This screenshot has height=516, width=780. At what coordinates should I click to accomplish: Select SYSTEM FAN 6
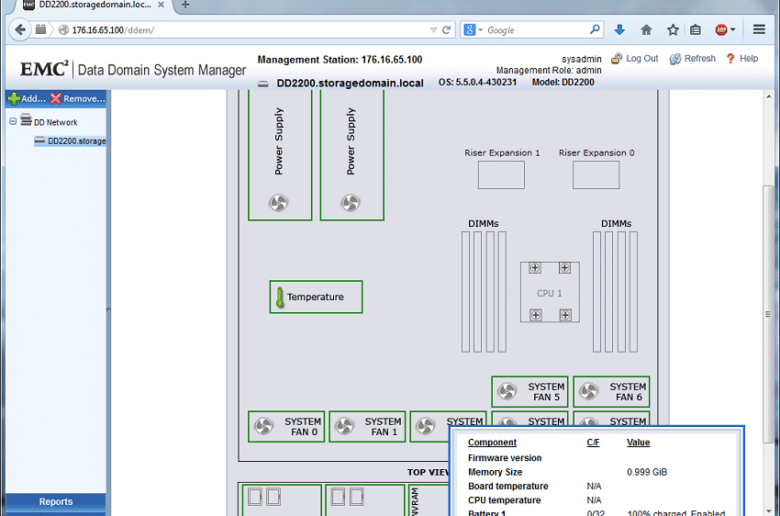(x=611, y=392)
